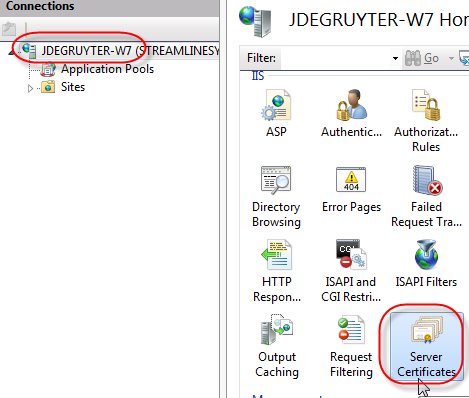Click the Go filter button
The width and height of the screenshot is (469, 398).
click(x=422, y=58)
